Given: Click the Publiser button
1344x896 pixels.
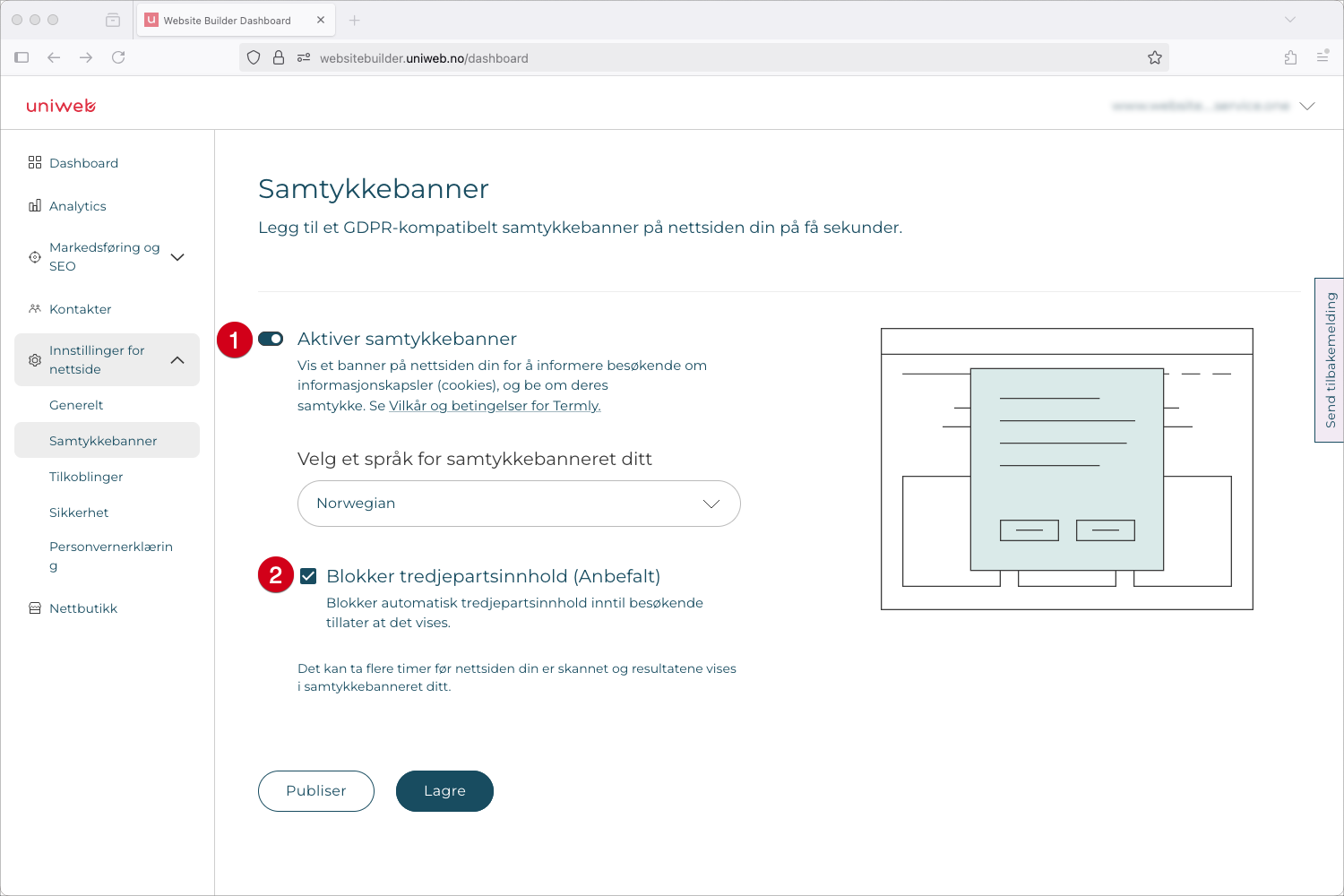Looking at the screenshot, I should pos(316,791).
